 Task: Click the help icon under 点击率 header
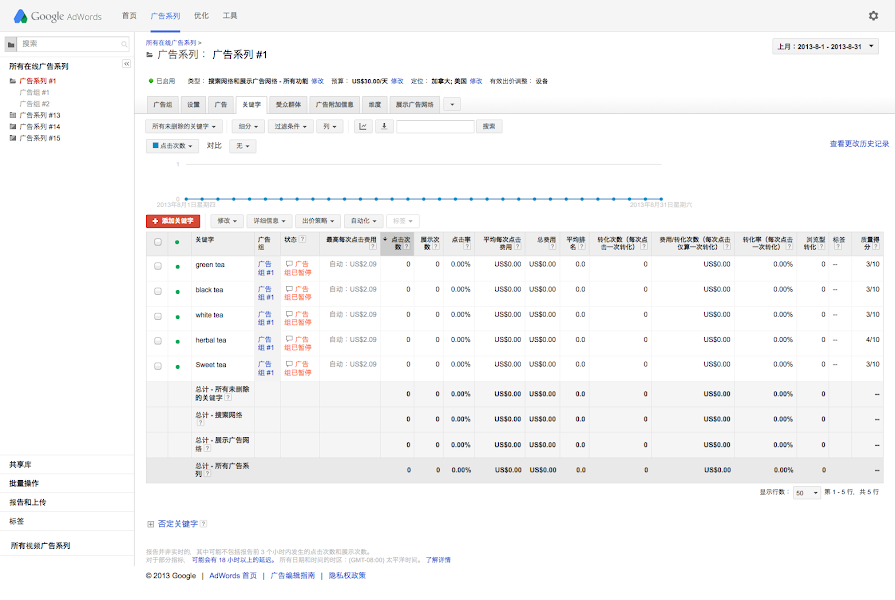point(467,247)
